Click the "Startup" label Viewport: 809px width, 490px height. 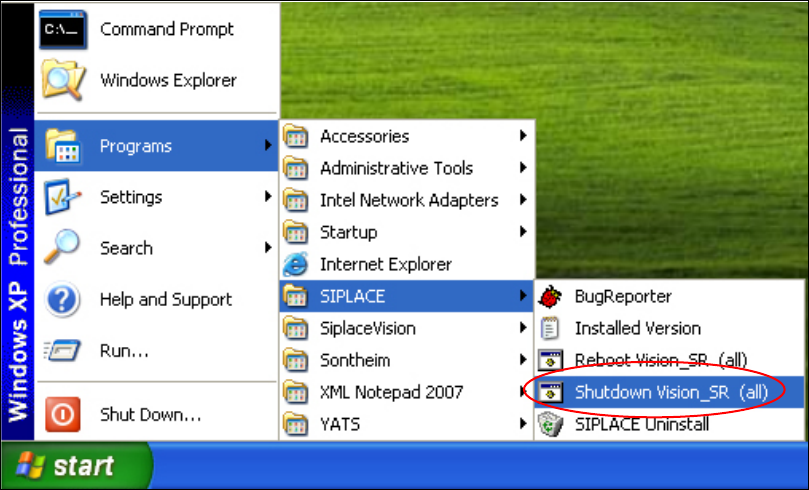(x=348, y=232)
